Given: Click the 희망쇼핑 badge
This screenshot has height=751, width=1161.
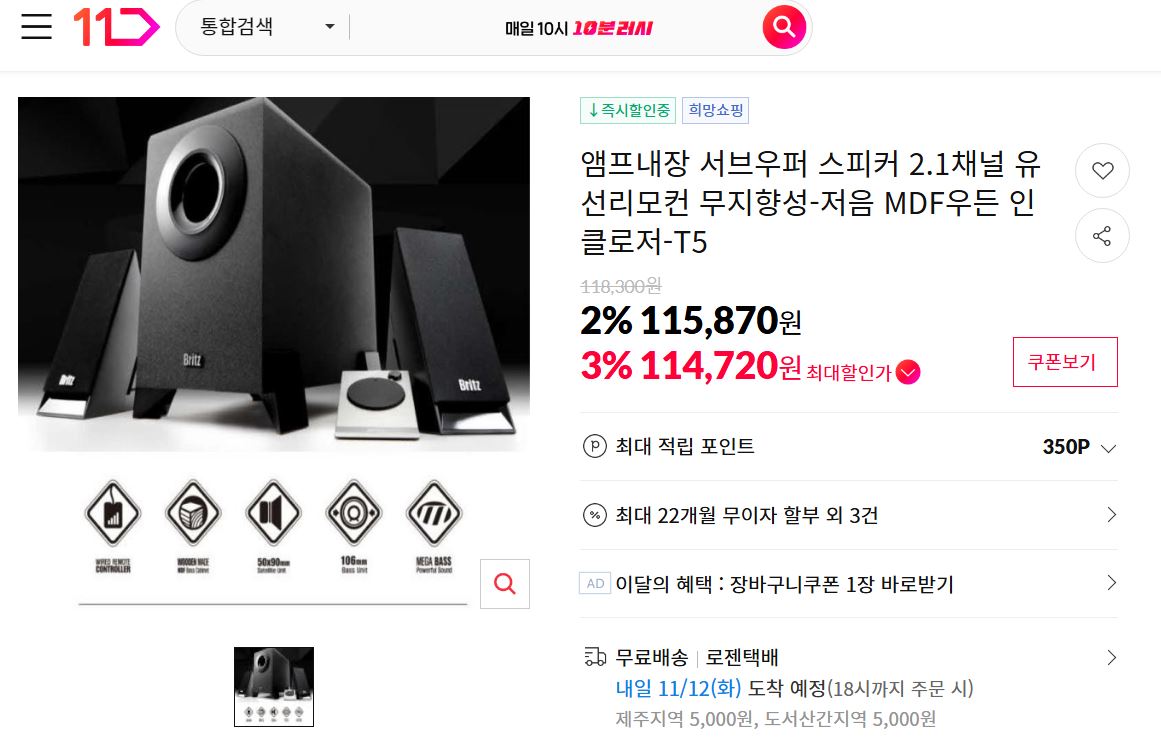Looking at the screenshot, I should (715, 110).
